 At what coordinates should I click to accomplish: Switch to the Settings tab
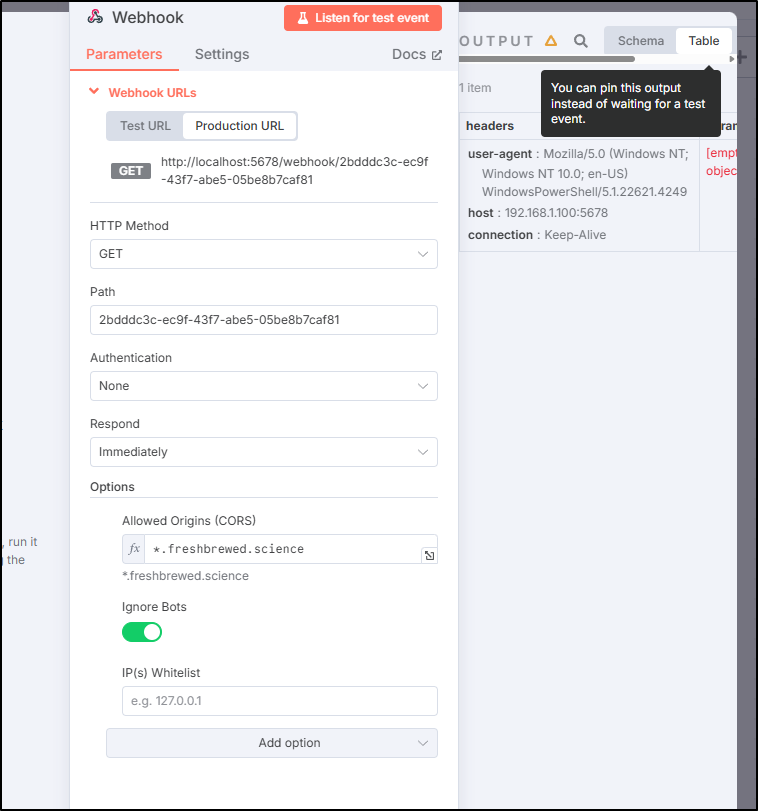[x=222, y=54]
